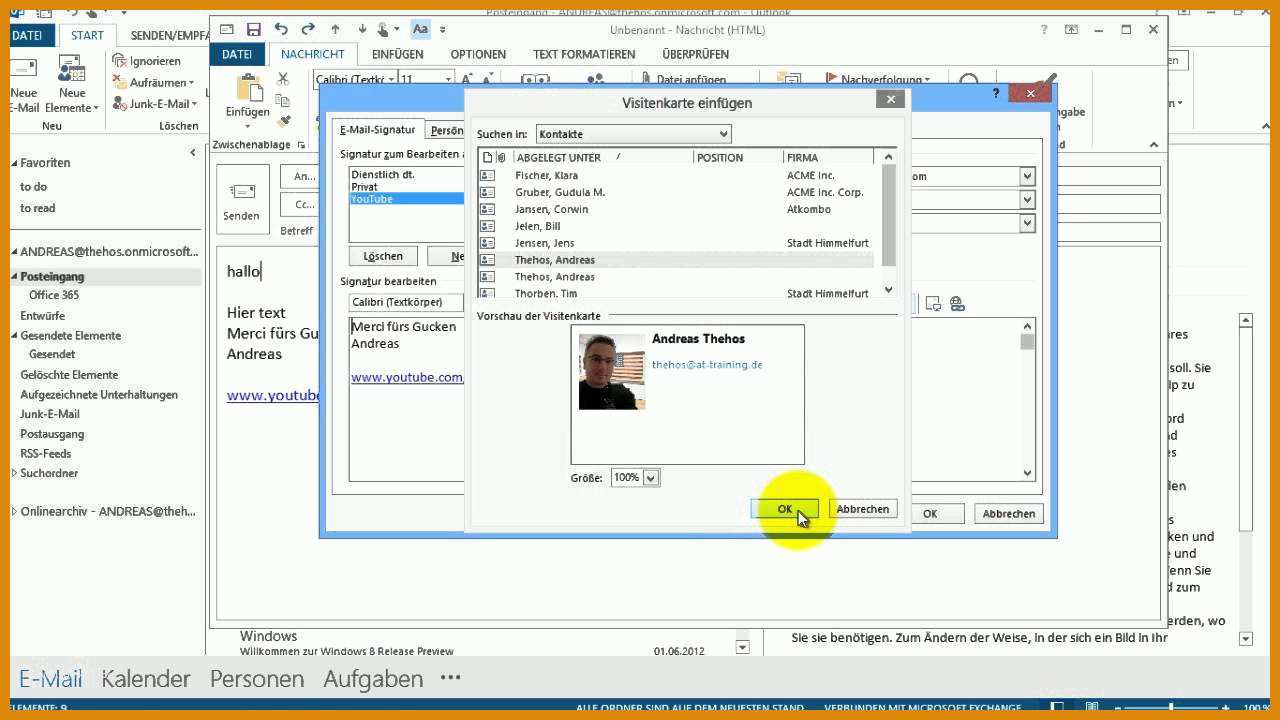Collapse Posteingang folder tree

[15, 277]
